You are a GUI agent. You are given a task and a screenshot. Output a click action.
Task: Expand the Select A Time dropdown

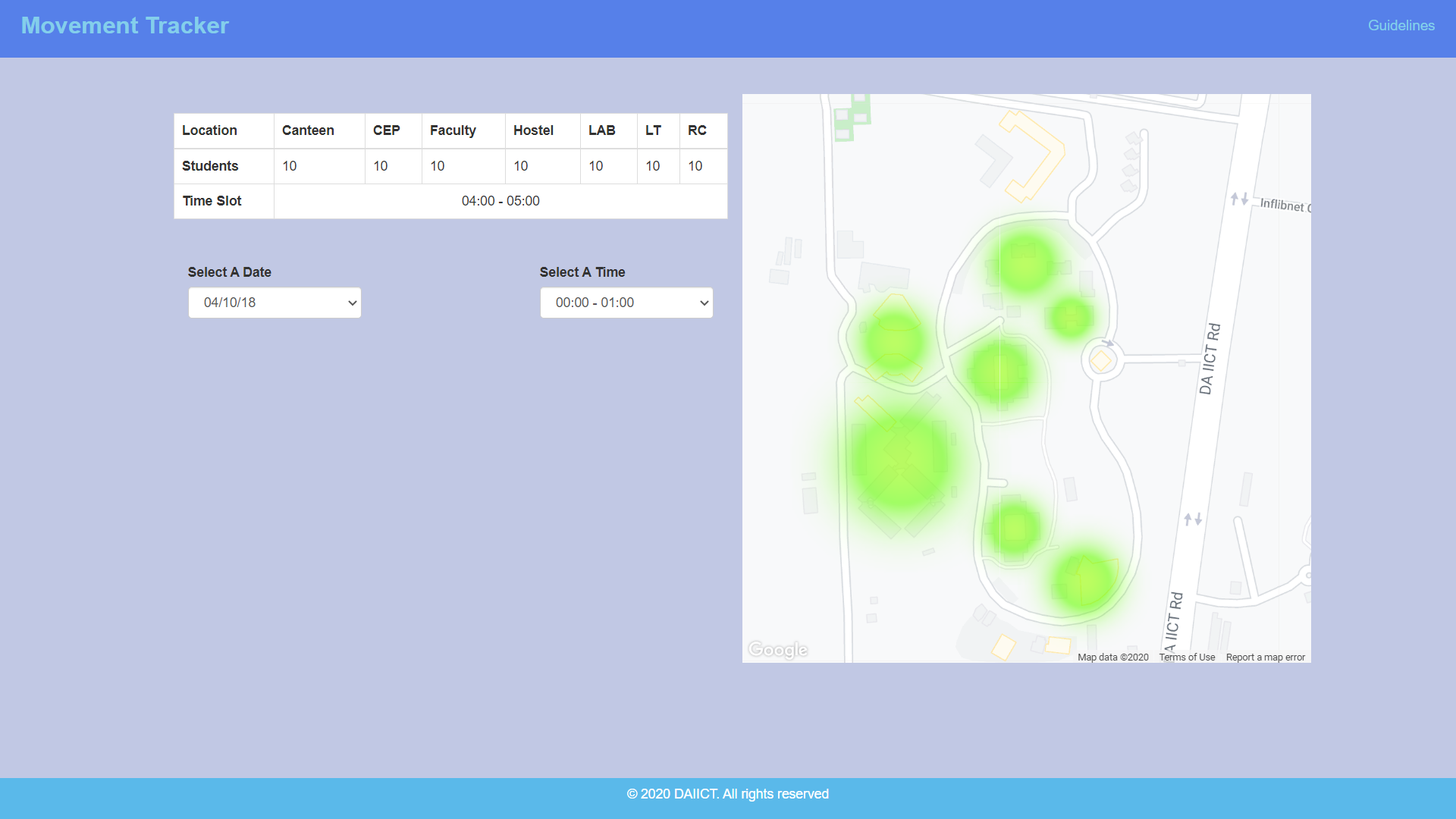(626, 303)
